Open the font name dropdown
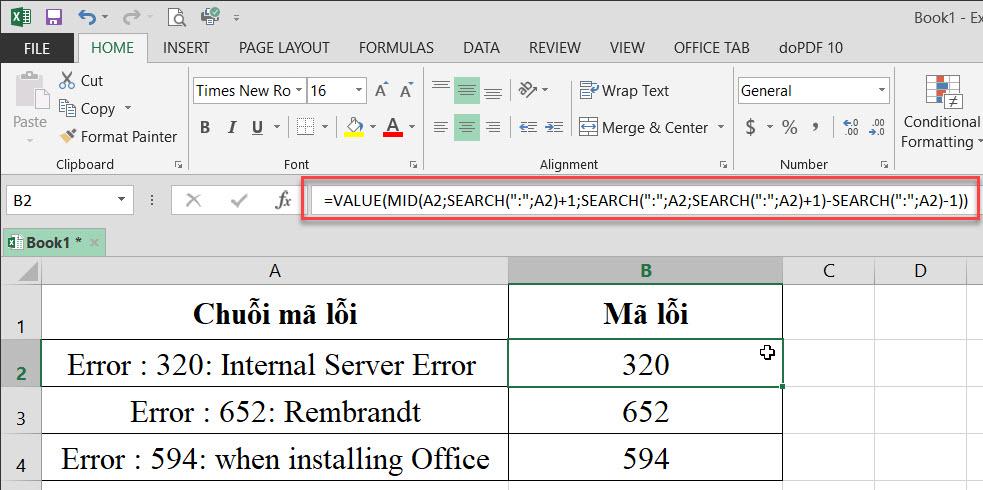The width and height of the screenshot is (983, 490). 299,91
